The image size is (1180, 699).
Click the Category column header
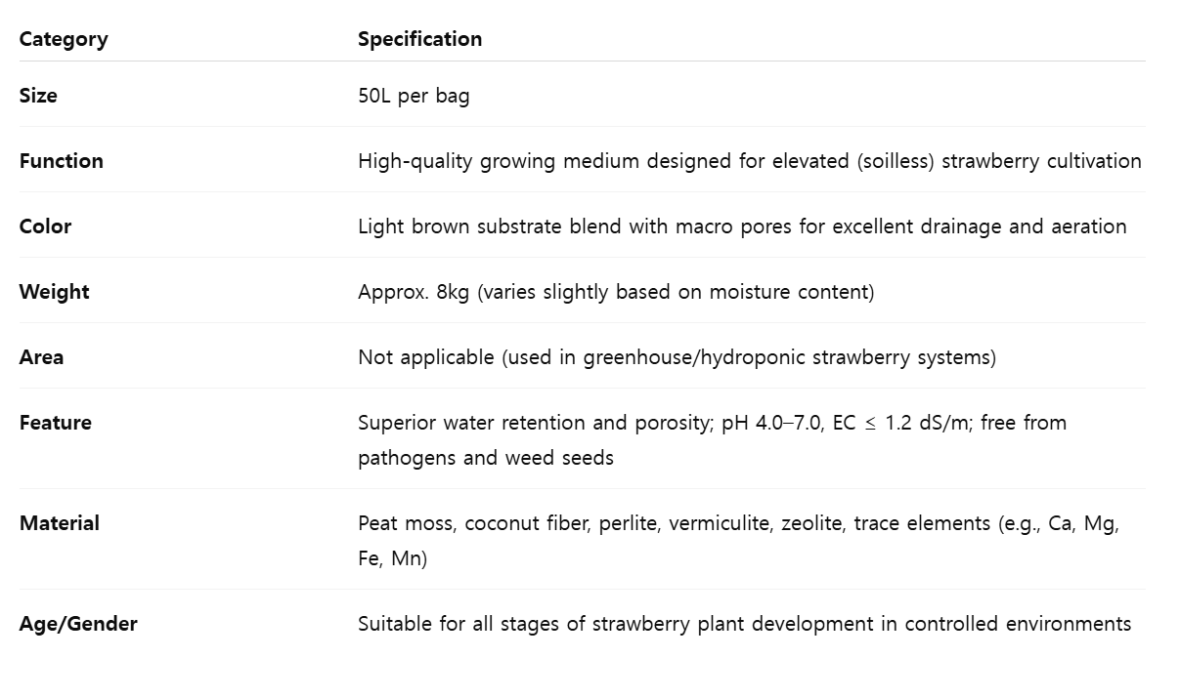click(x=64, y=40)
